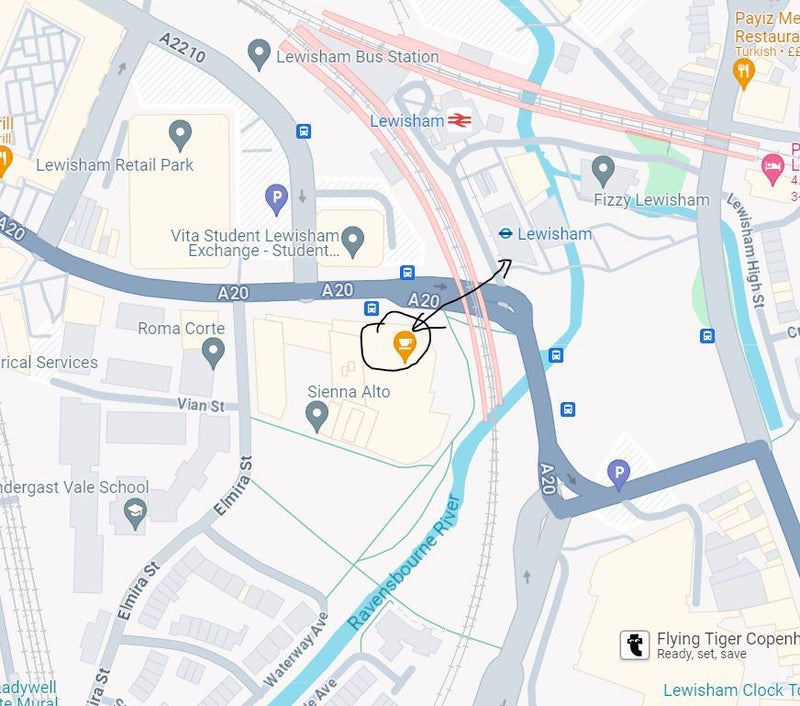Viewport: 800px width, 706px height.
Task: Click the Lewisham High St bus stop
Action: [x=707, y=336]
